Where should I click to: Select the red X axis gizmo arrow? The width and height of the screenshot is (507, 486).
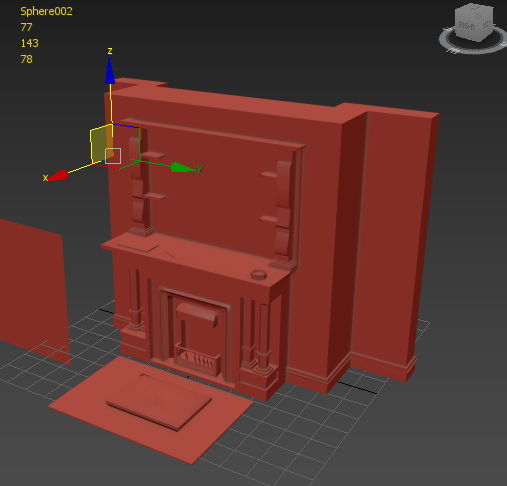click(58, 175)
